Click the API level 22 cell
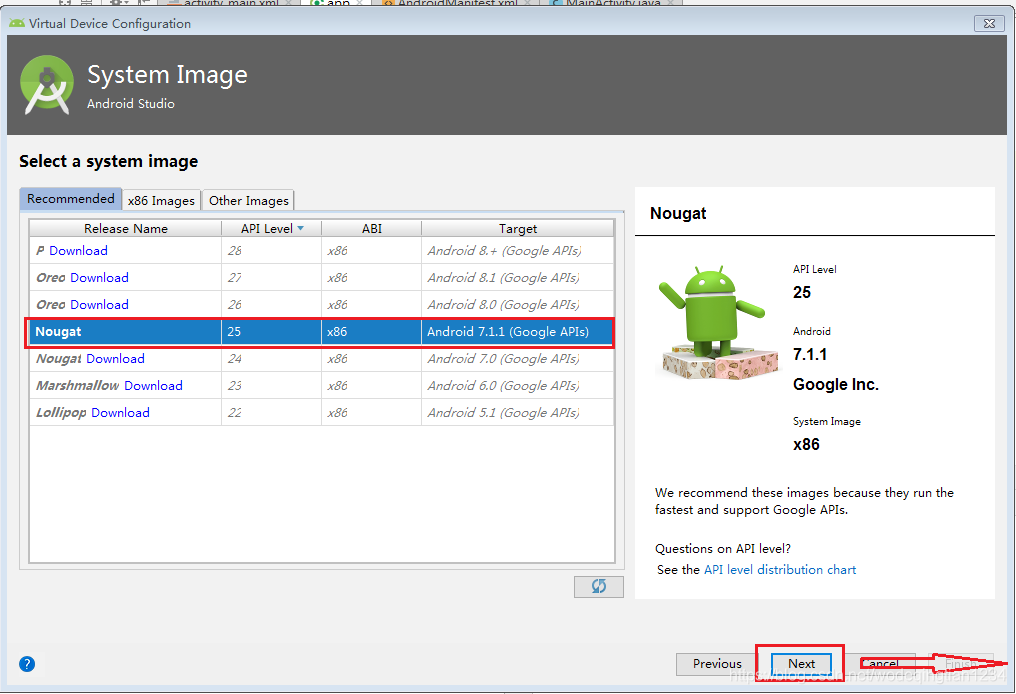 (x=271, y=413)
